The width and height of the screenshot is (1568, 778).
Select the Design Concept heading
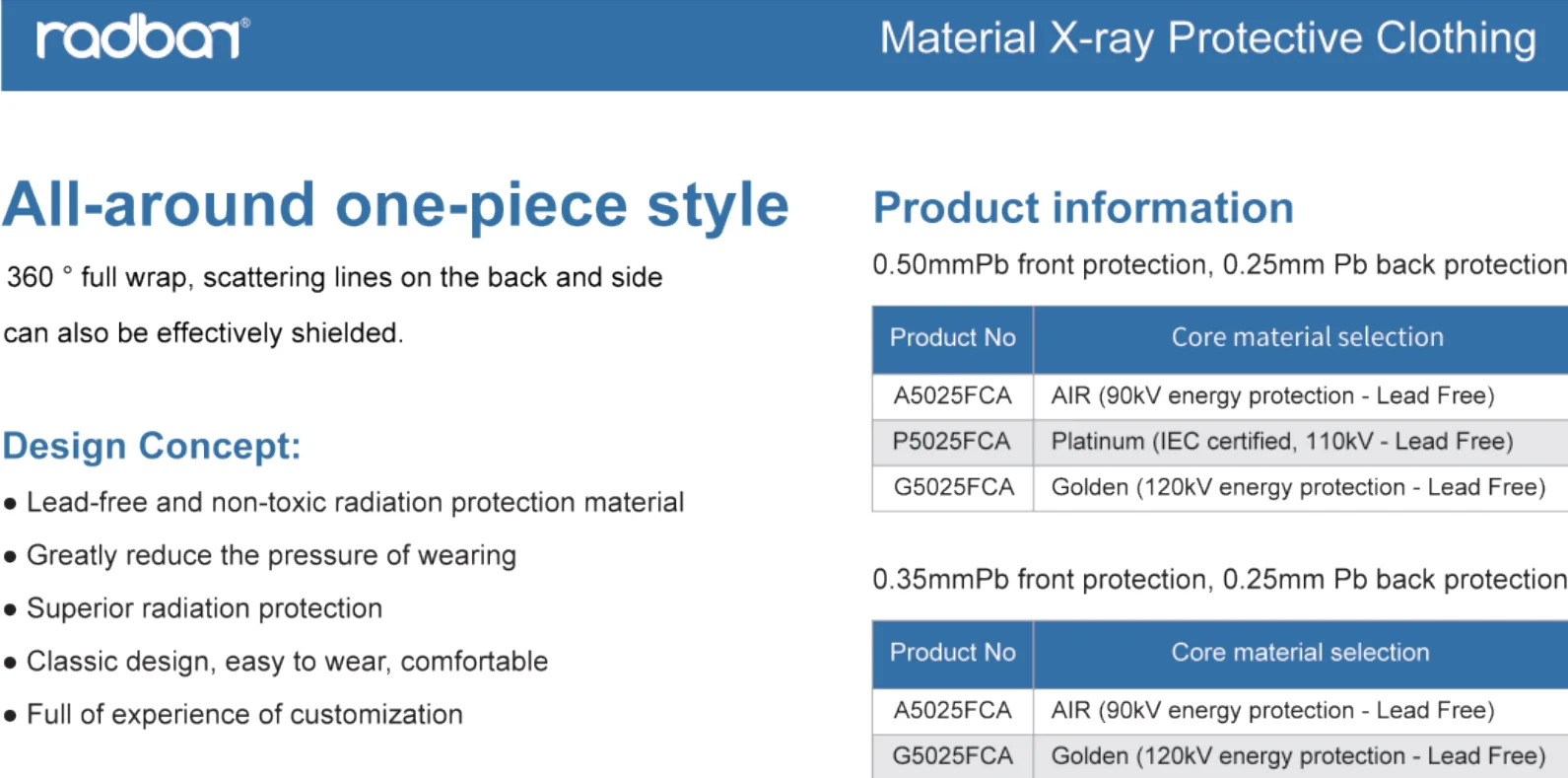click(x=152, y=446)
